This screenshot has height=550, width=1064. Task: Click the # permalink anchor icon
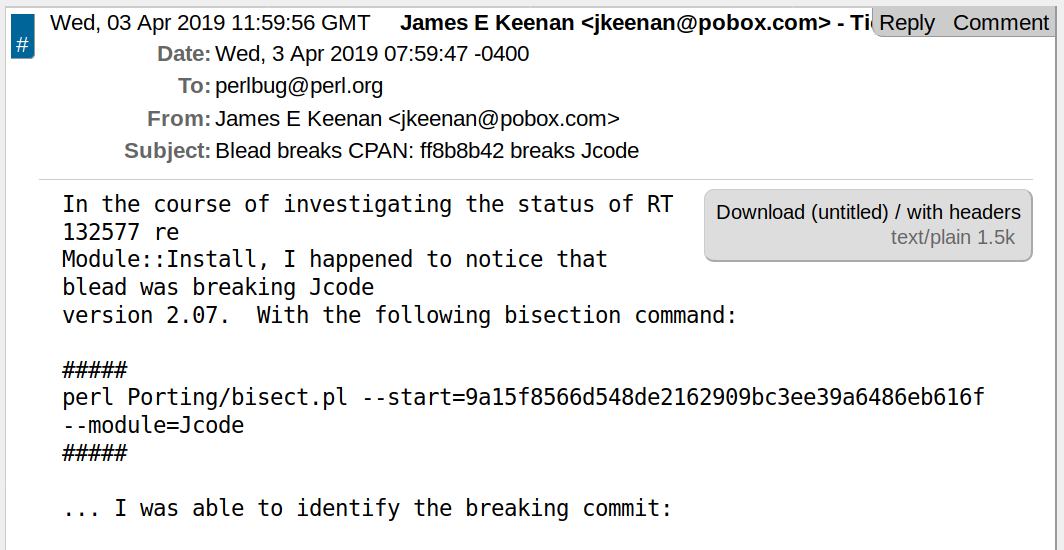[x=22, y=44]
